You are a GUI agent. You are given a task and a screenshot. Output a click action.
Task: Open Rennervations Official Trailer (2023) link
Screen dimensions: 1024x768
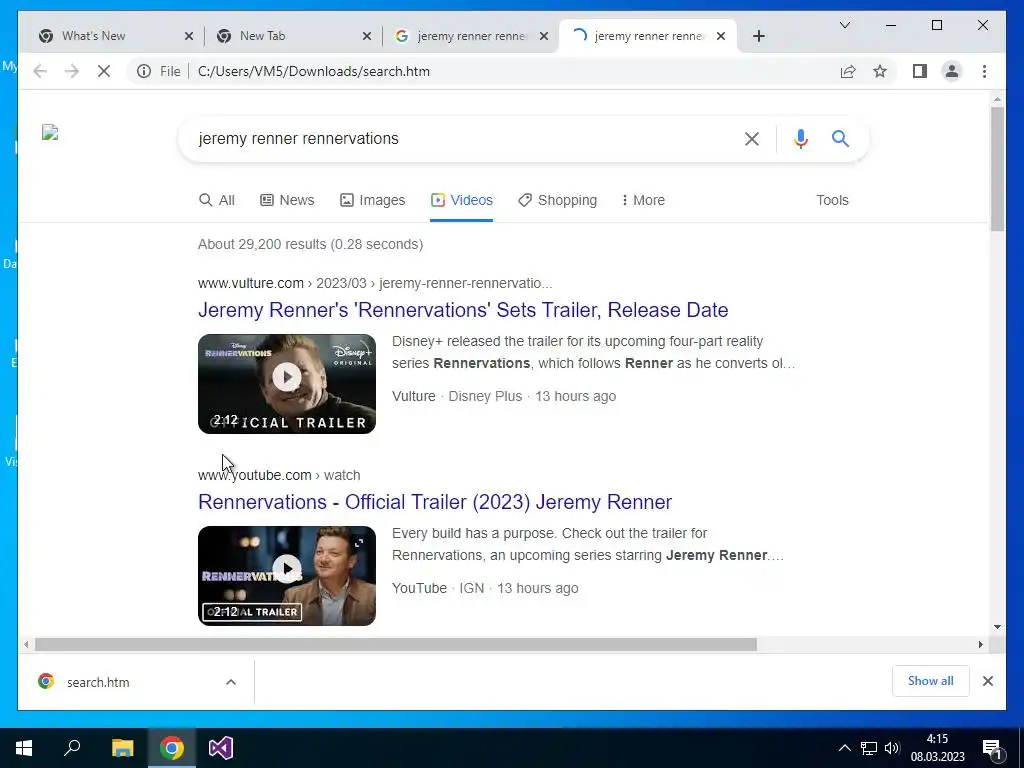(435, 502)
